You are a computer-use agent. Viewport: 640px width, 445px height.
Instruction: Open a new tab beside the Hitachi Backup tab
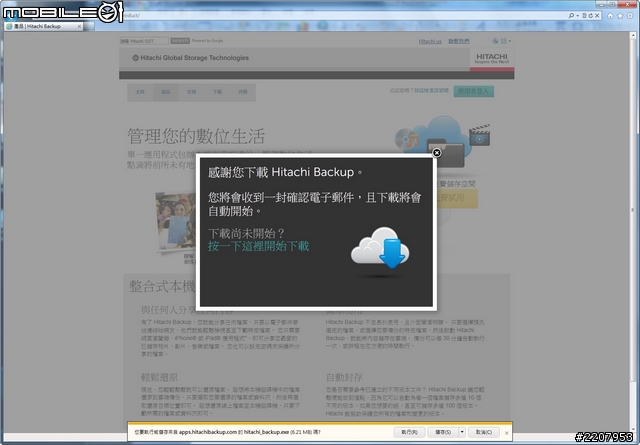coord(89,26)
